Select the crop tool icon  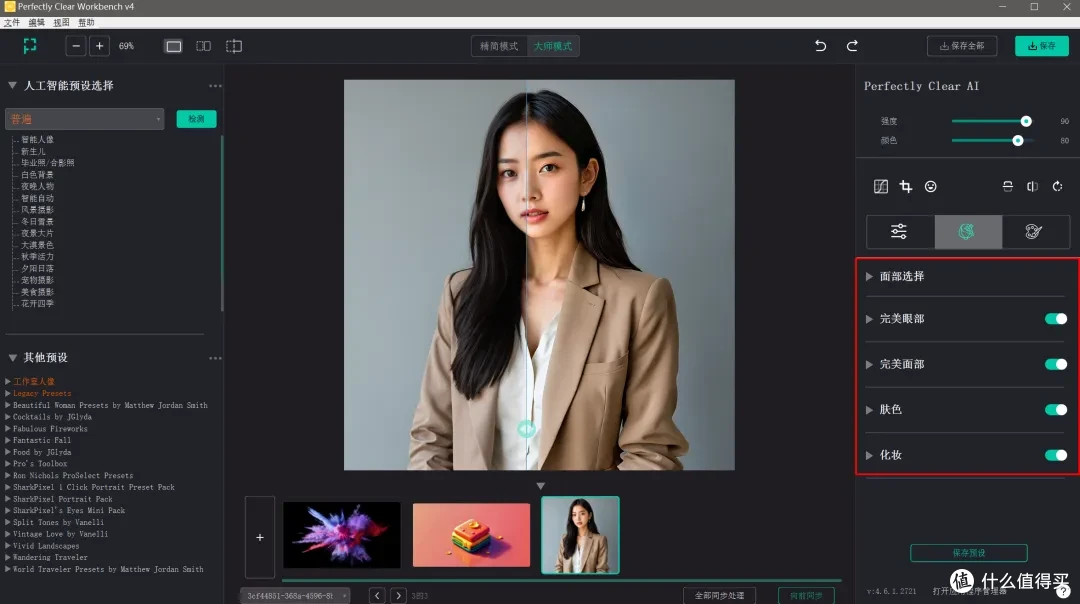tap(906, 187)
